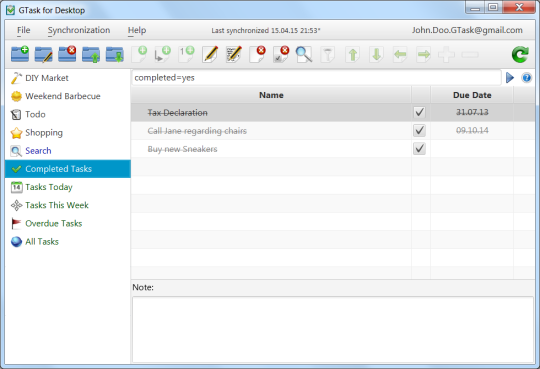This screenshot has height=369, width=540.
Task: Open the Help menu
Action: tap(137, 30)
